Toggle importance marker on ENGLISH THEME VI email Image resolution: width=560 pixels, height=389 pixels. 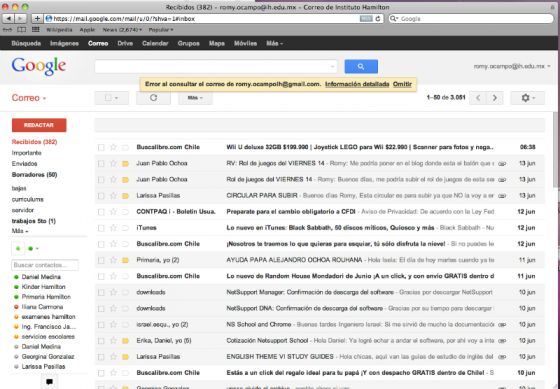click(125, 357)
